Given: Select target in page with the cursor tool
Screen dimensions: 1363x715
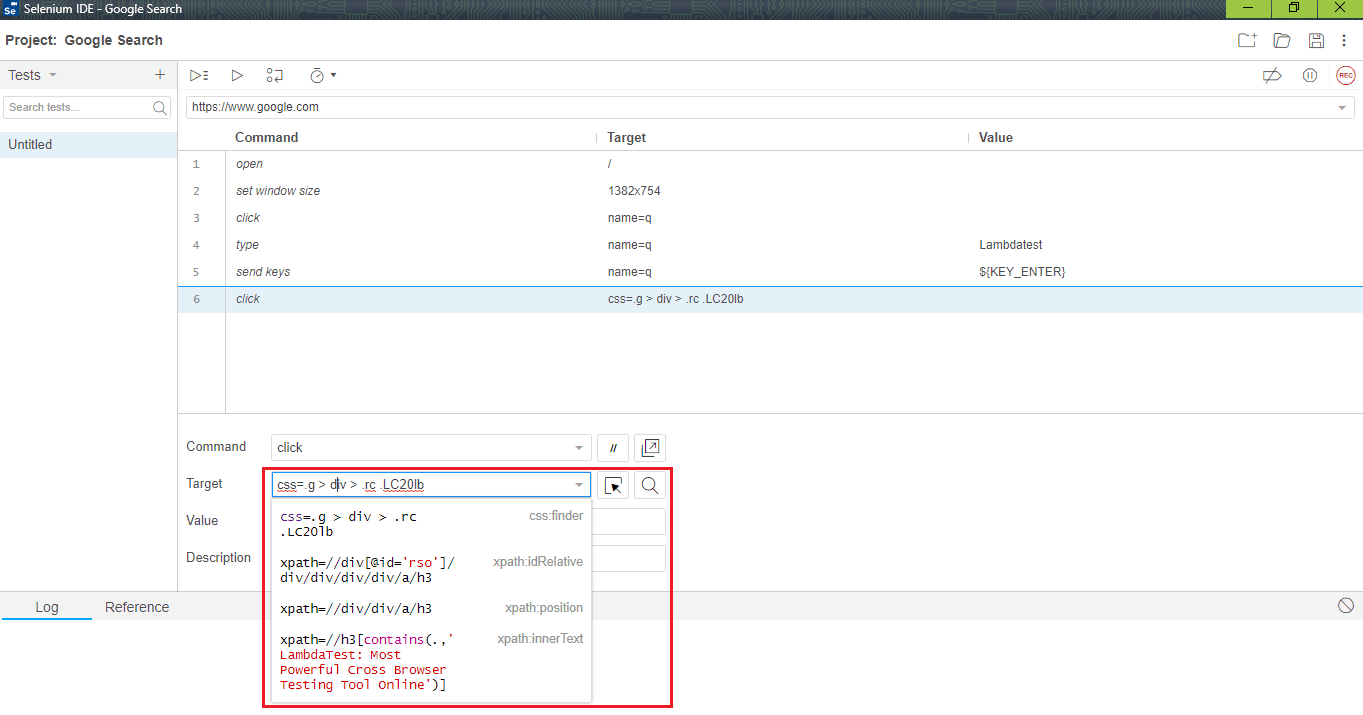Looking at the screenshot, I should [x=613, y=484].
